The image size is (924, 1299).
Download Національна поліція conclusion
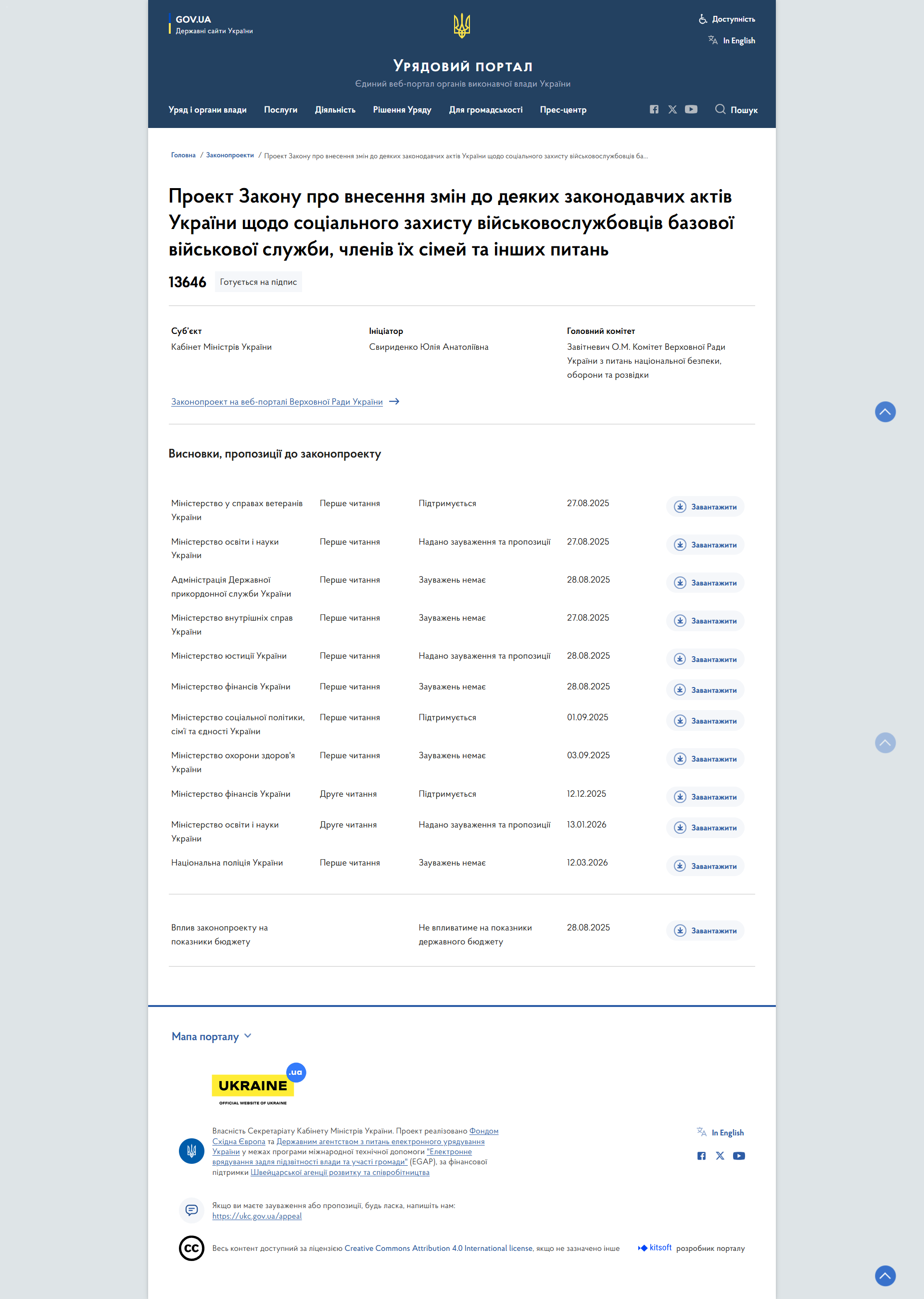click(705, 866)
